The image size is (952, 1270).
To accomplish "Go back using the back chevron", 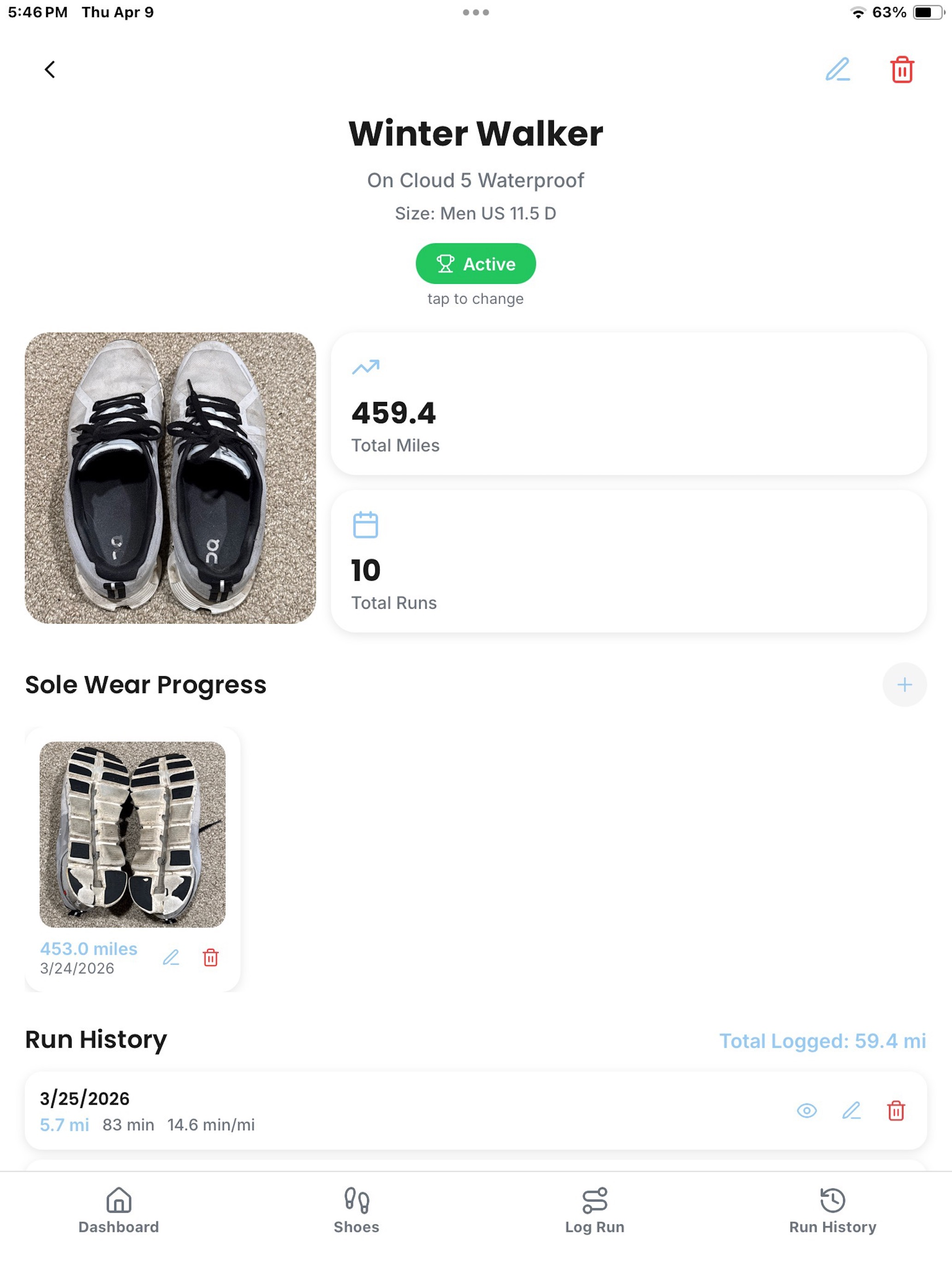I will [x=50, y=70].
